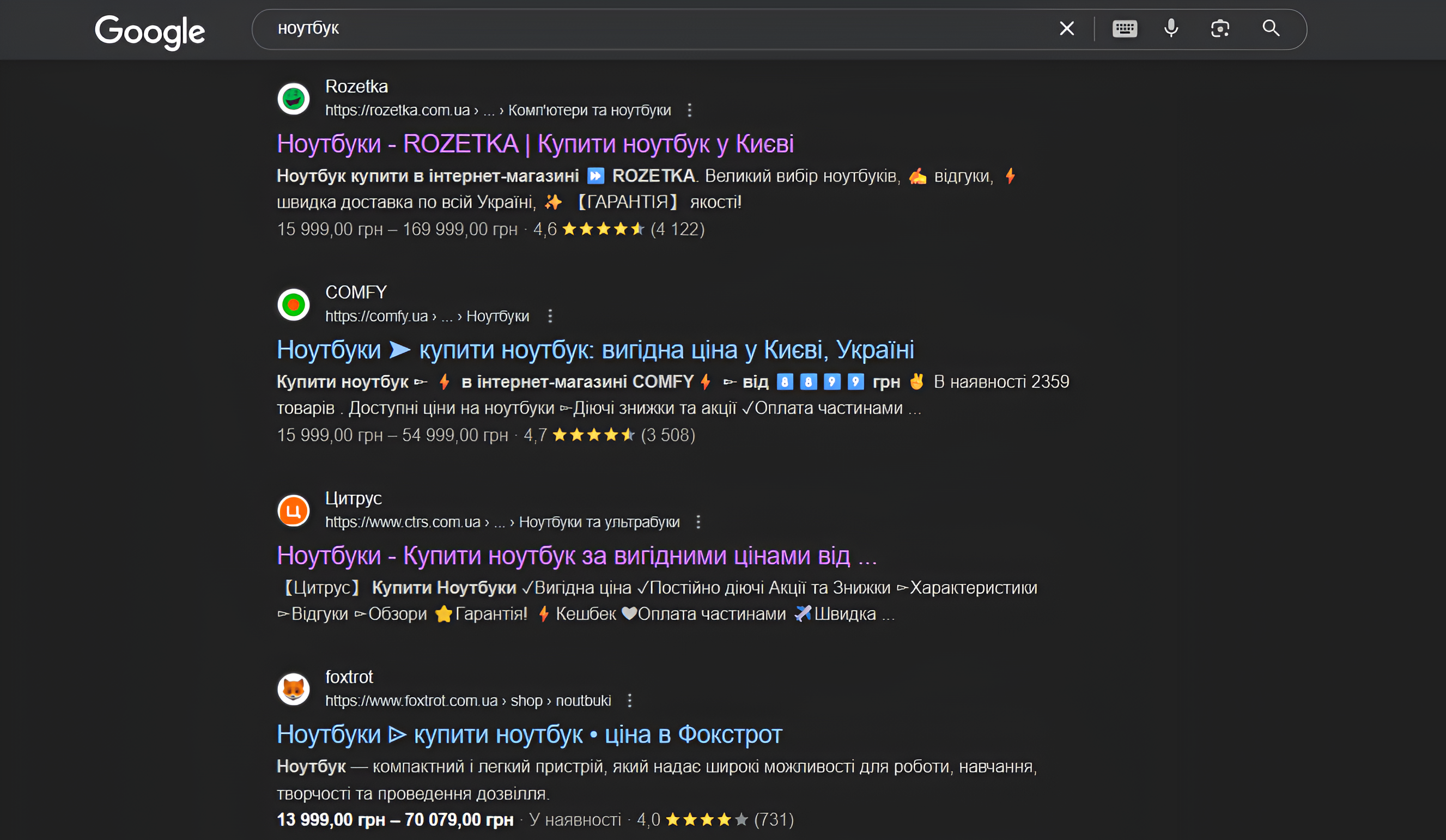
Task: Click the Цитрус site name
Action: click(353, 498)
